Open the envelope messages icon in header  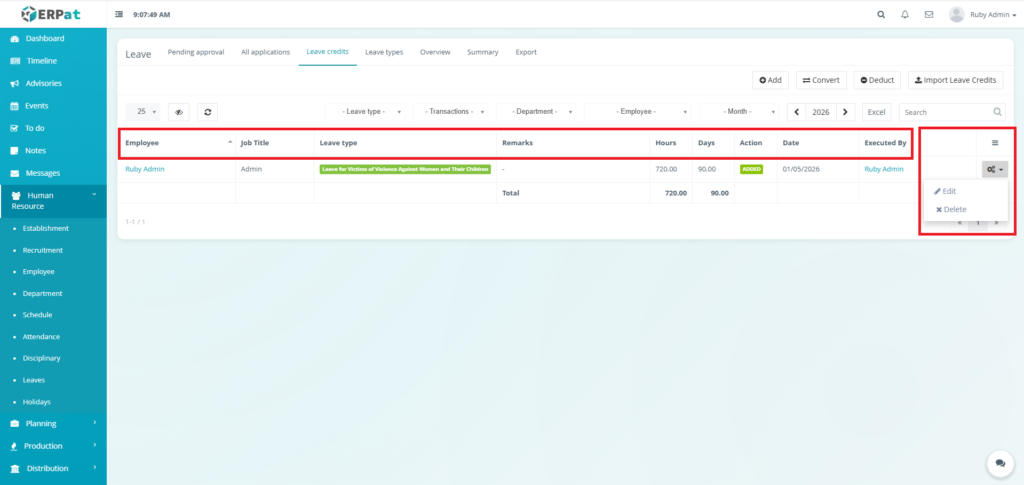pos(929,15)
